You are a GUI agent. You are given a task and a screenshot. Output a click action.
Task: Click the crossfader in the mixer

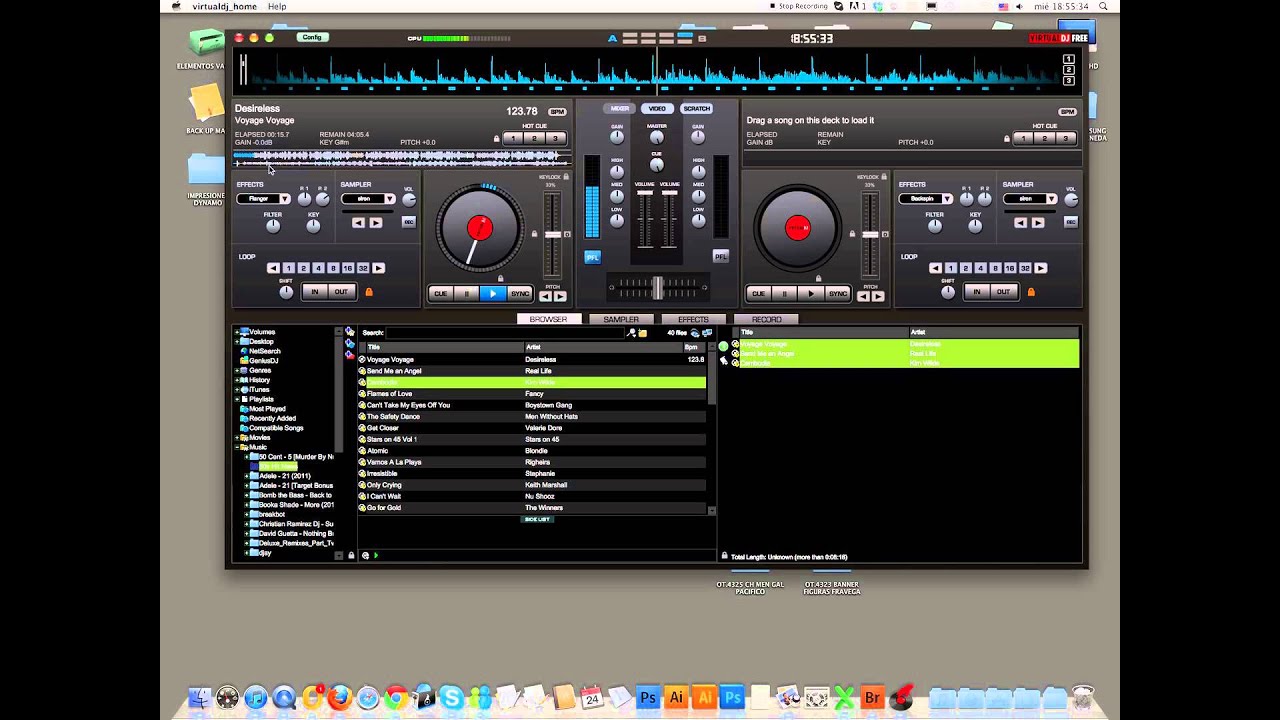657,288
